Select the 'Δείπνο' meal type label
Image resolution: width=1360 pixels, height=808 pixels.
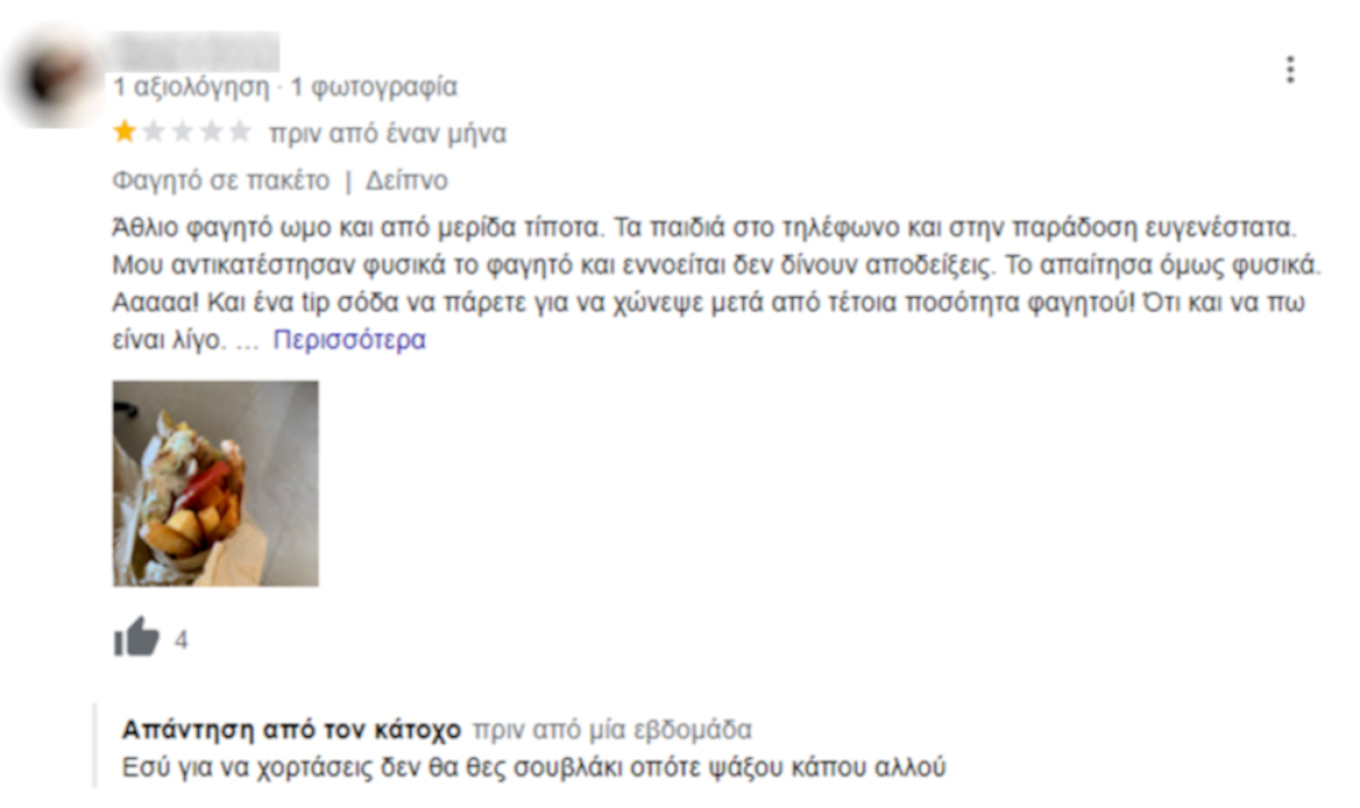tap(406, 181)
